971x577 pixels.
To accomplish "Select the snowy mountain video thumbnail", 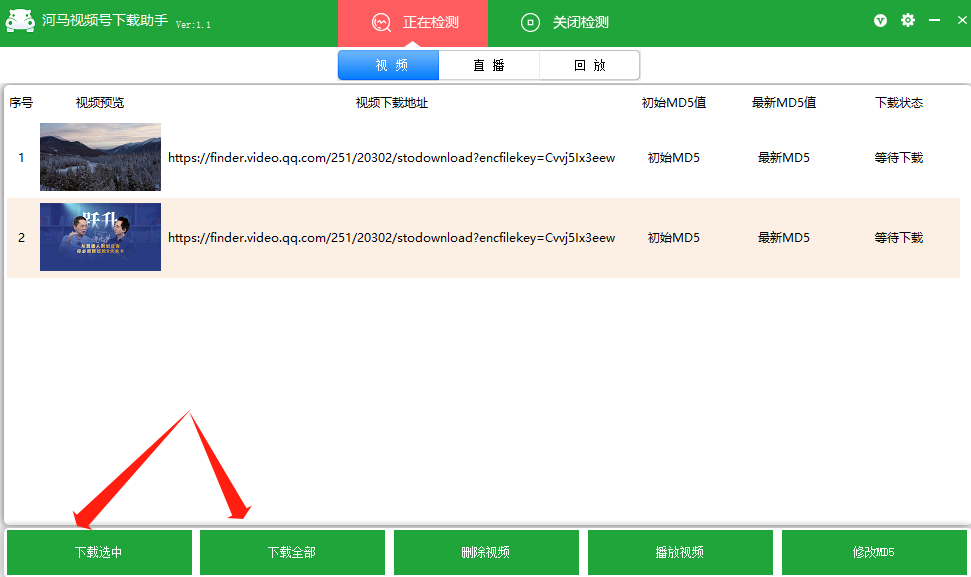I will [100, 157].
